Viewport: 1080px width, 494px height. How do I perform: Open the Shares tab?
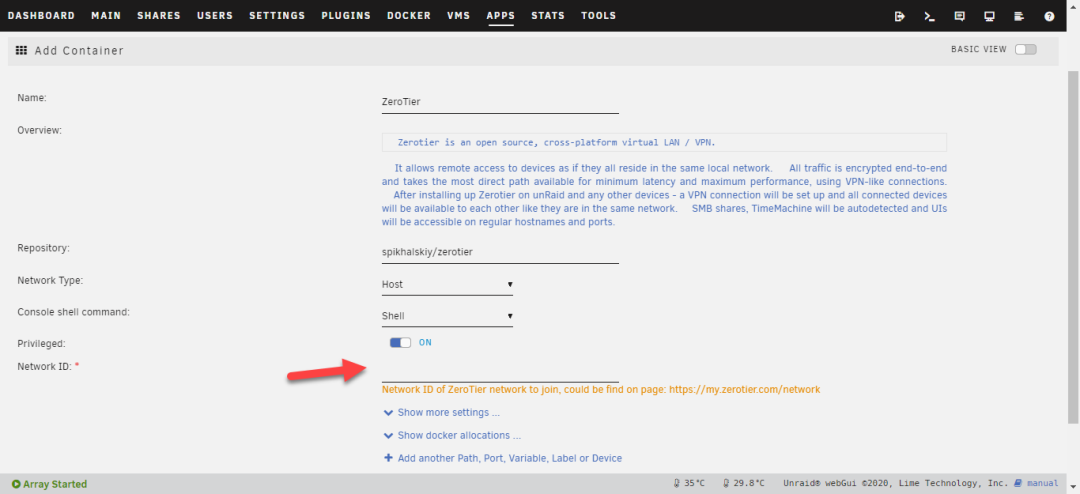click(159, 16)
